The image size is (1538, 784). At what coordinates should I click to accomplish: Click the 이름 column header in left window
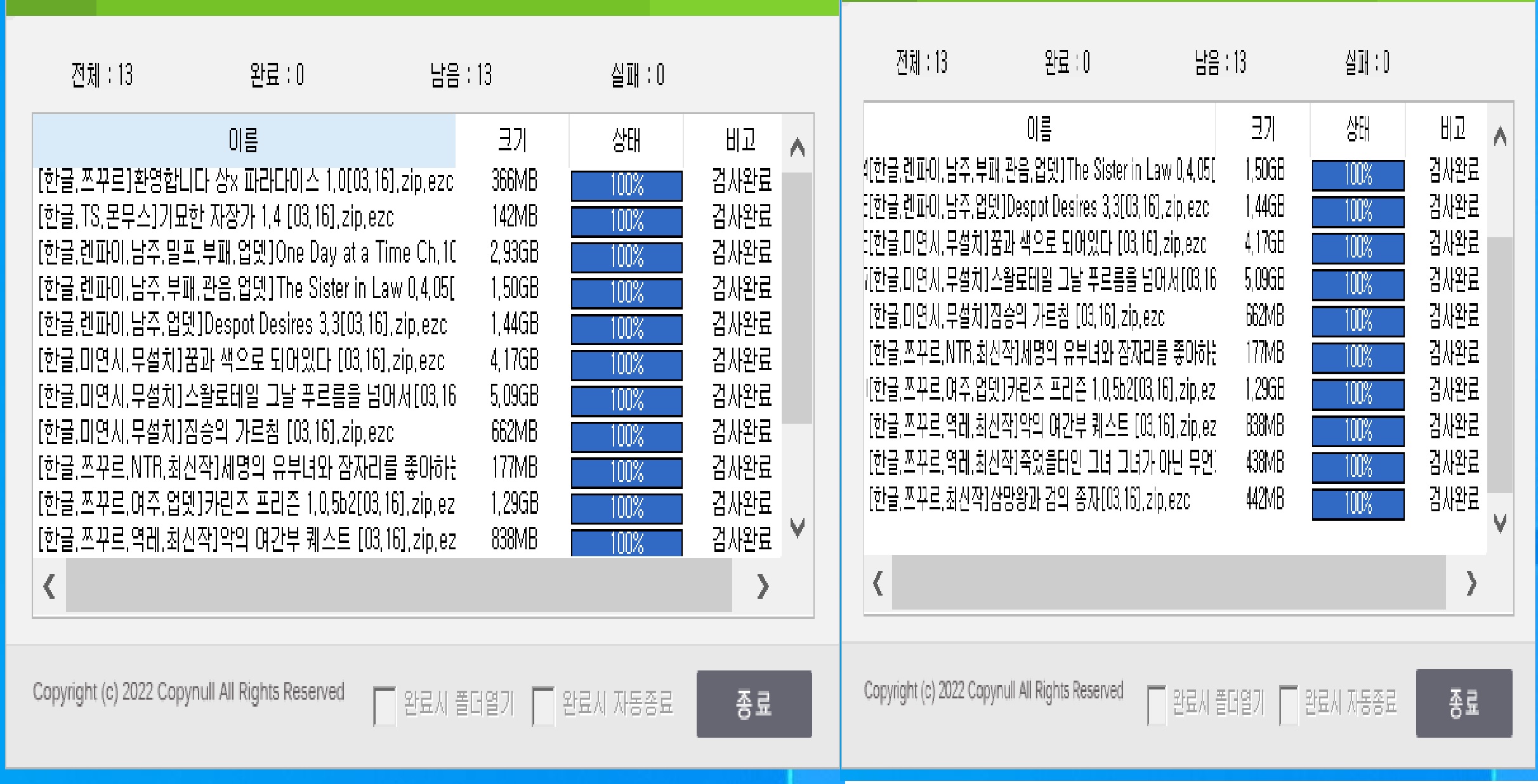click(244, 141)
